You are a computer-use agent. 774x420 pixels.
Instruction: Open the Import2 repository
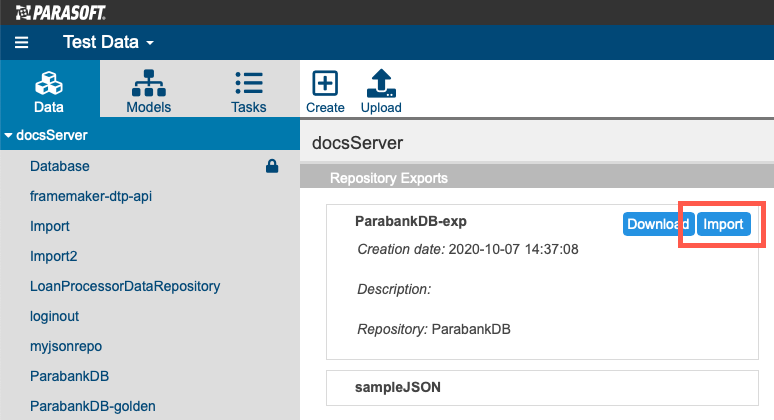[53, 256]
